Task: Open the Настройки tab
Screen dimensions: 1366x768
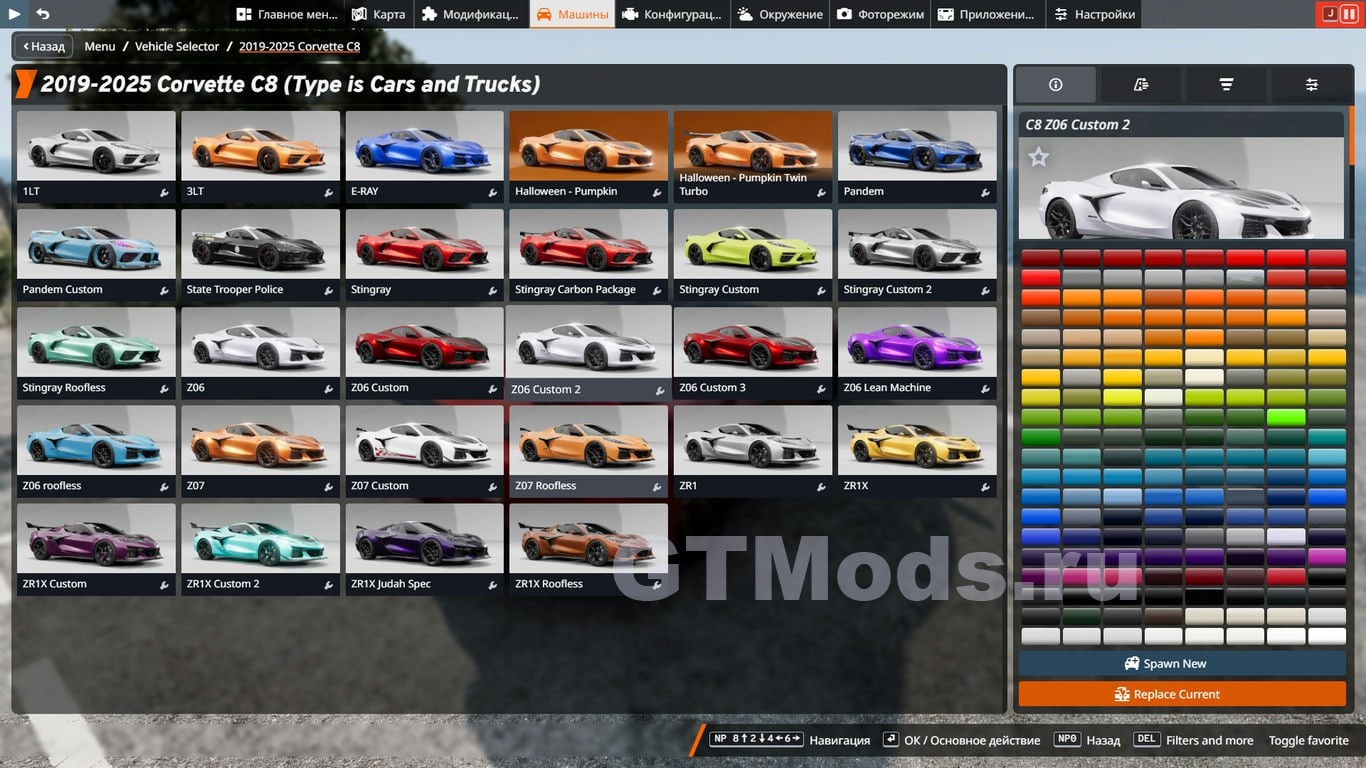Action: [x=1093, y=14]
